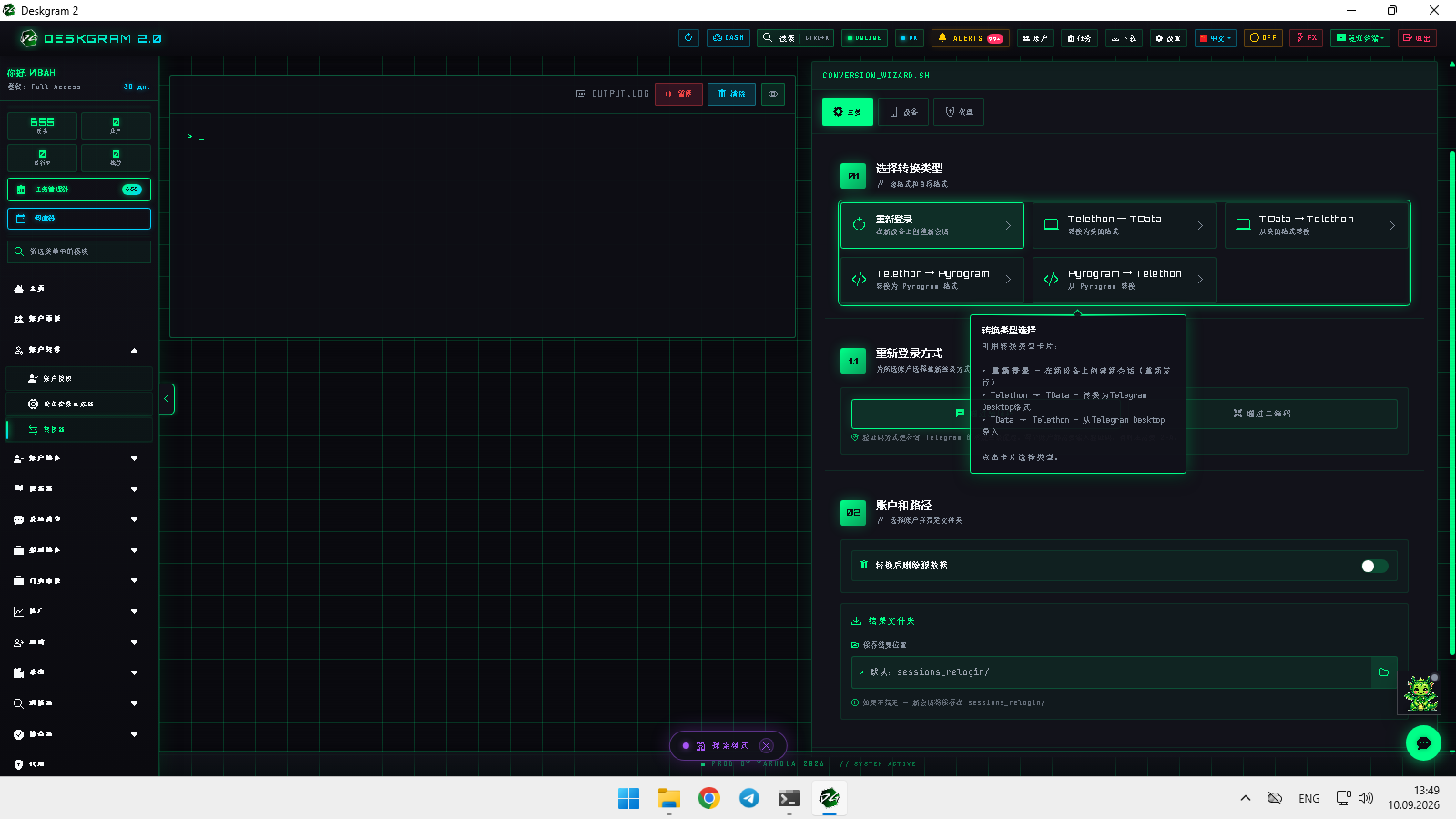Toggle the ONLINE status indicator
1456x819 pixels.
864,38
